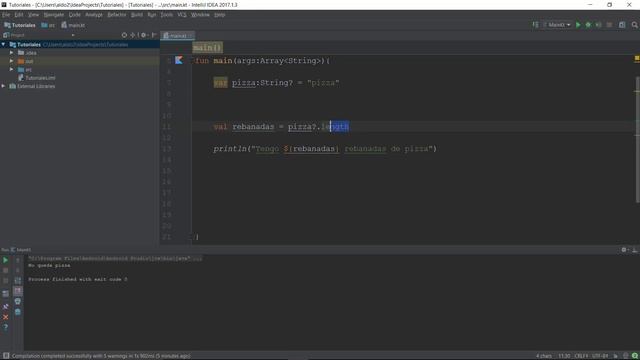The image size is (640, 360).
Task: Open the Build menu
Action: click(137, 15)
